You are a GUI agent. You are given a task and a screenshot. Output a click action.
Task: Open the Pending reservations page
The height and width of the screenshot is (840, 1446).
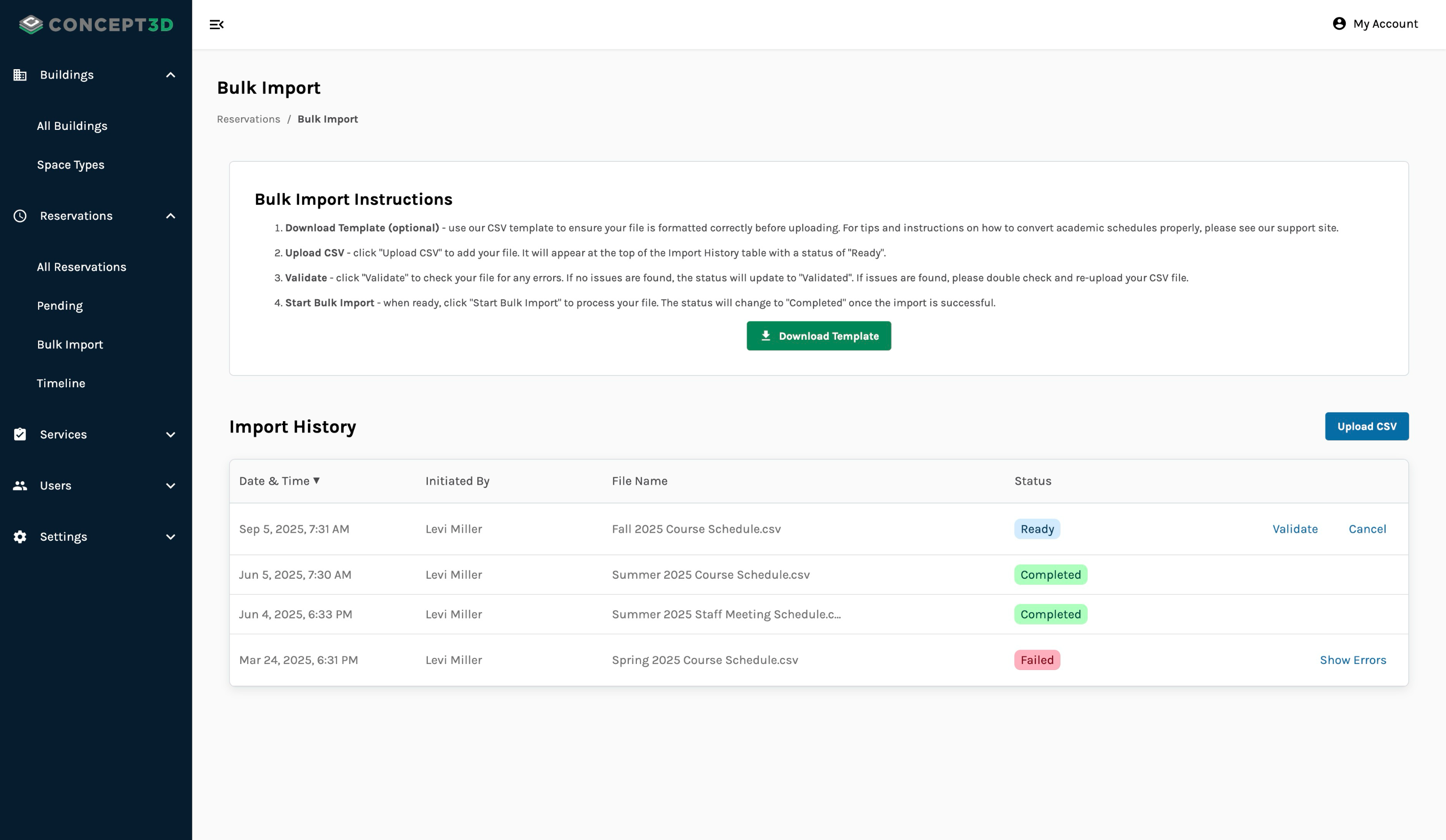[x=60, y=306]
